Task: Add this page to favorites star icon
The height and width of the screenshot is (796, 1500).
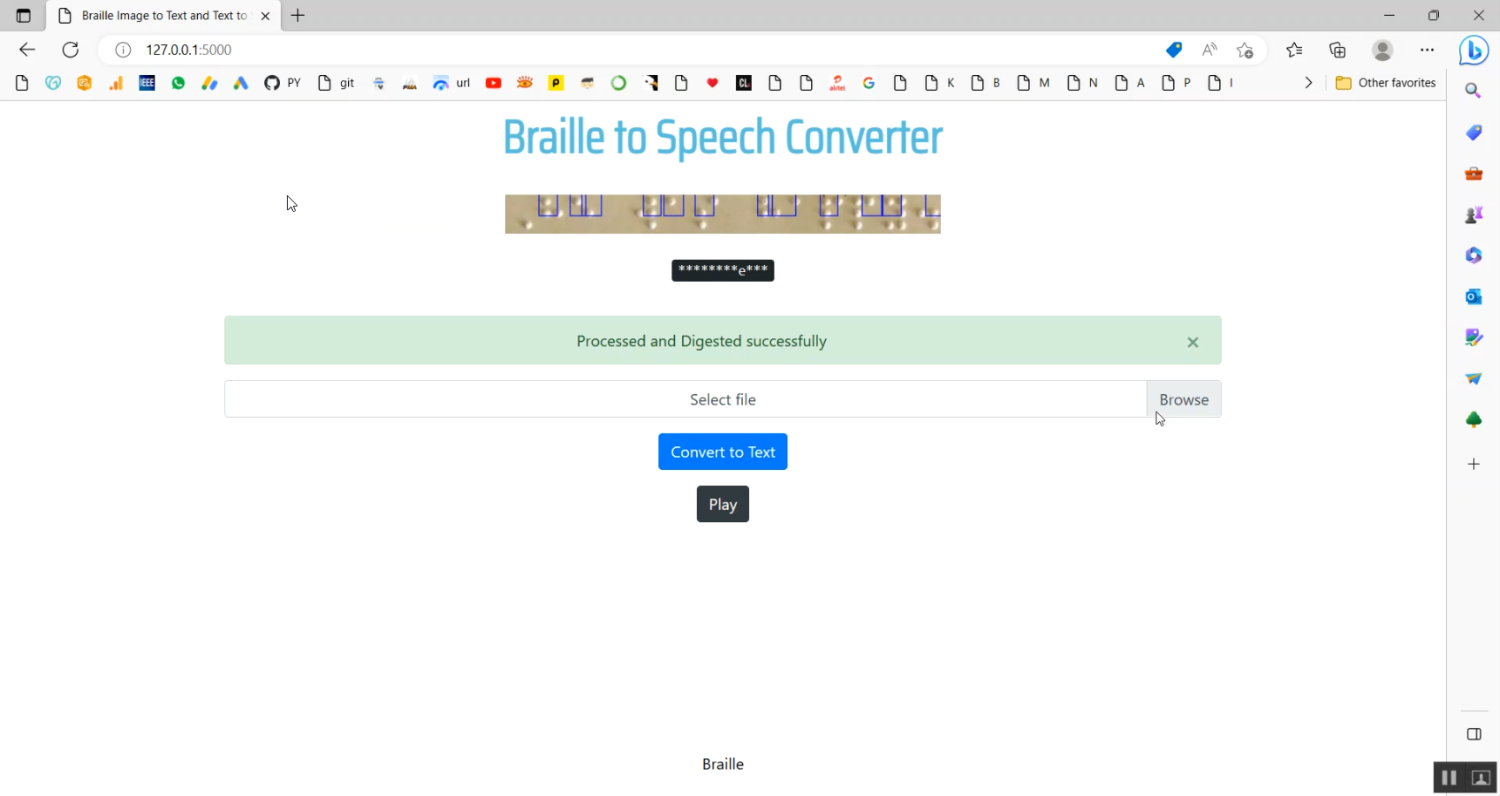Action: coord(1244,50)
